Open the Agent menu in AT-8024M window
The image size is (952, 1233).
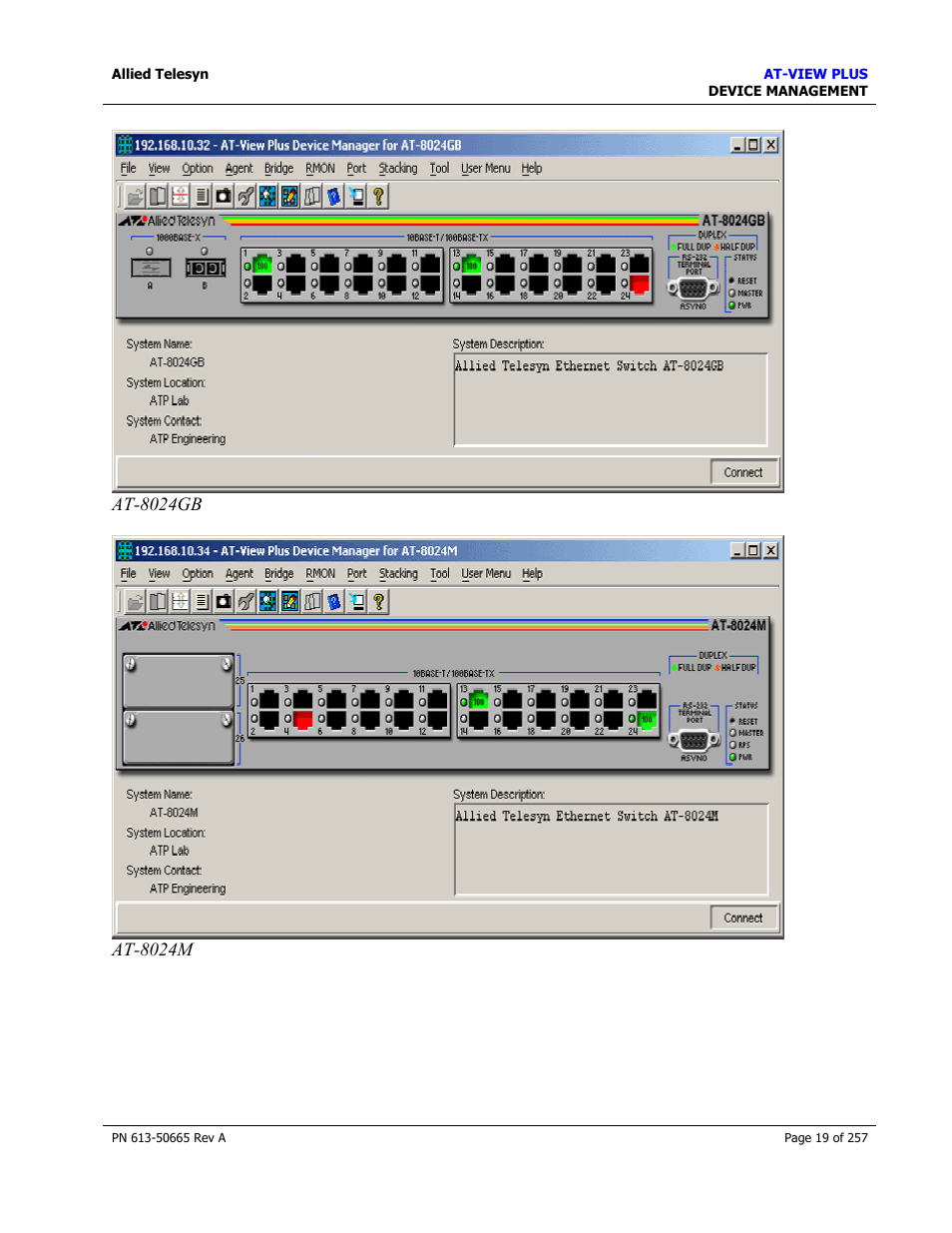click(239, 574)
